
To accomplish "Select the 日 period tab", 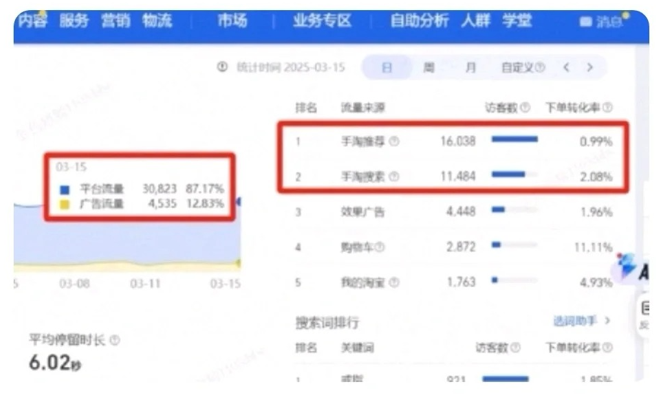I will 387,67.
